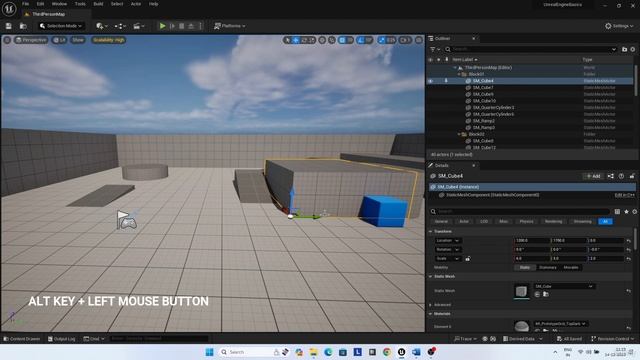Click the Save current level icon
The height and width of the screenshot is (360, 640).
(9, 26)
